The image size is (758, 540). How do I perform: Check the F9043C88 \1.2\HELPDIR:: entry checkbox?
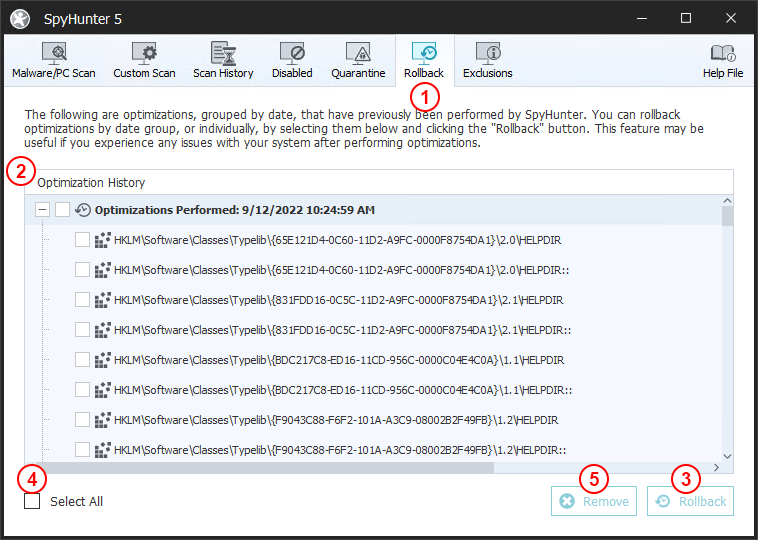83,450
